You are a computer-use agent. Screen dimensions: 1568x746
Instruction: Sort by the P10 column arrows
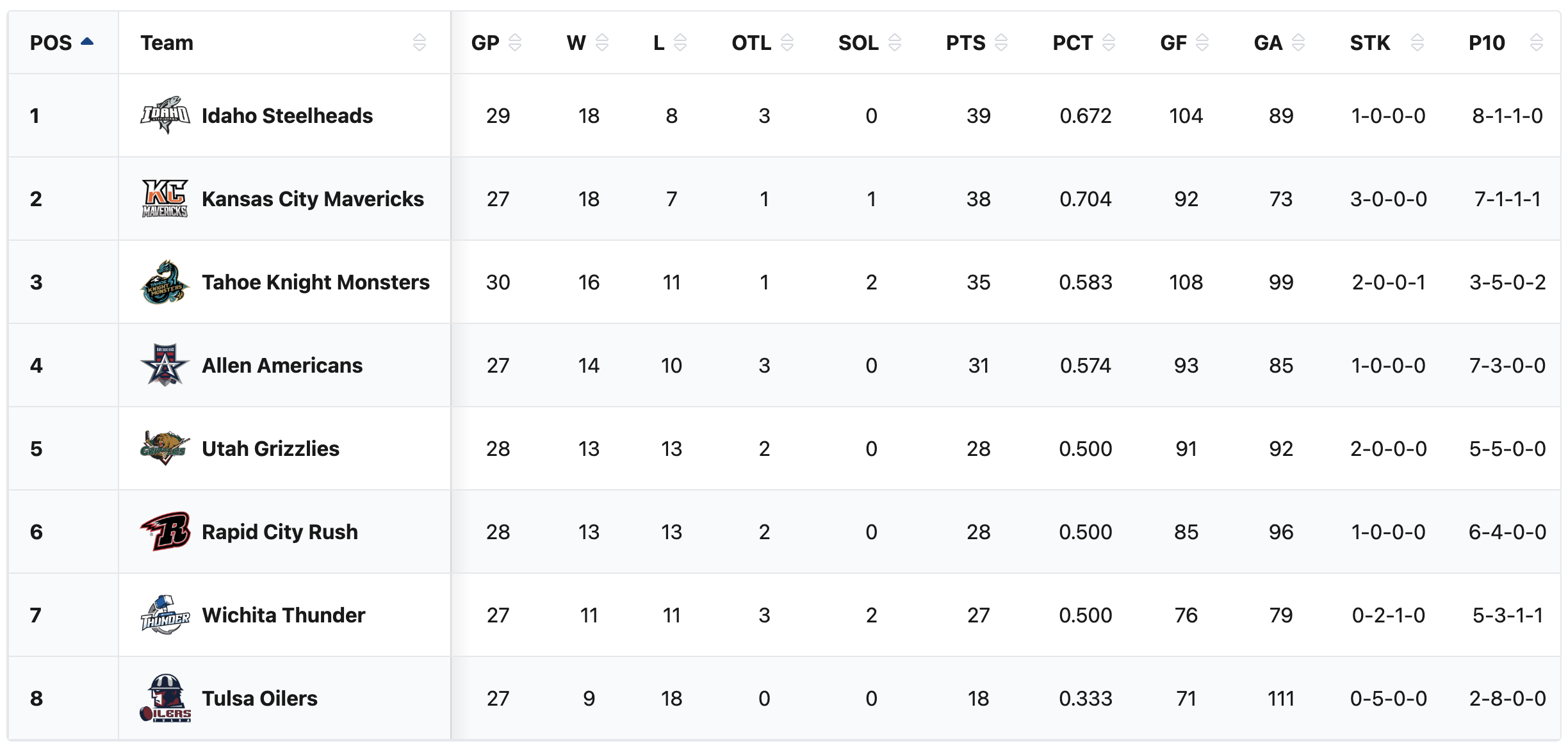point(1536,43)
